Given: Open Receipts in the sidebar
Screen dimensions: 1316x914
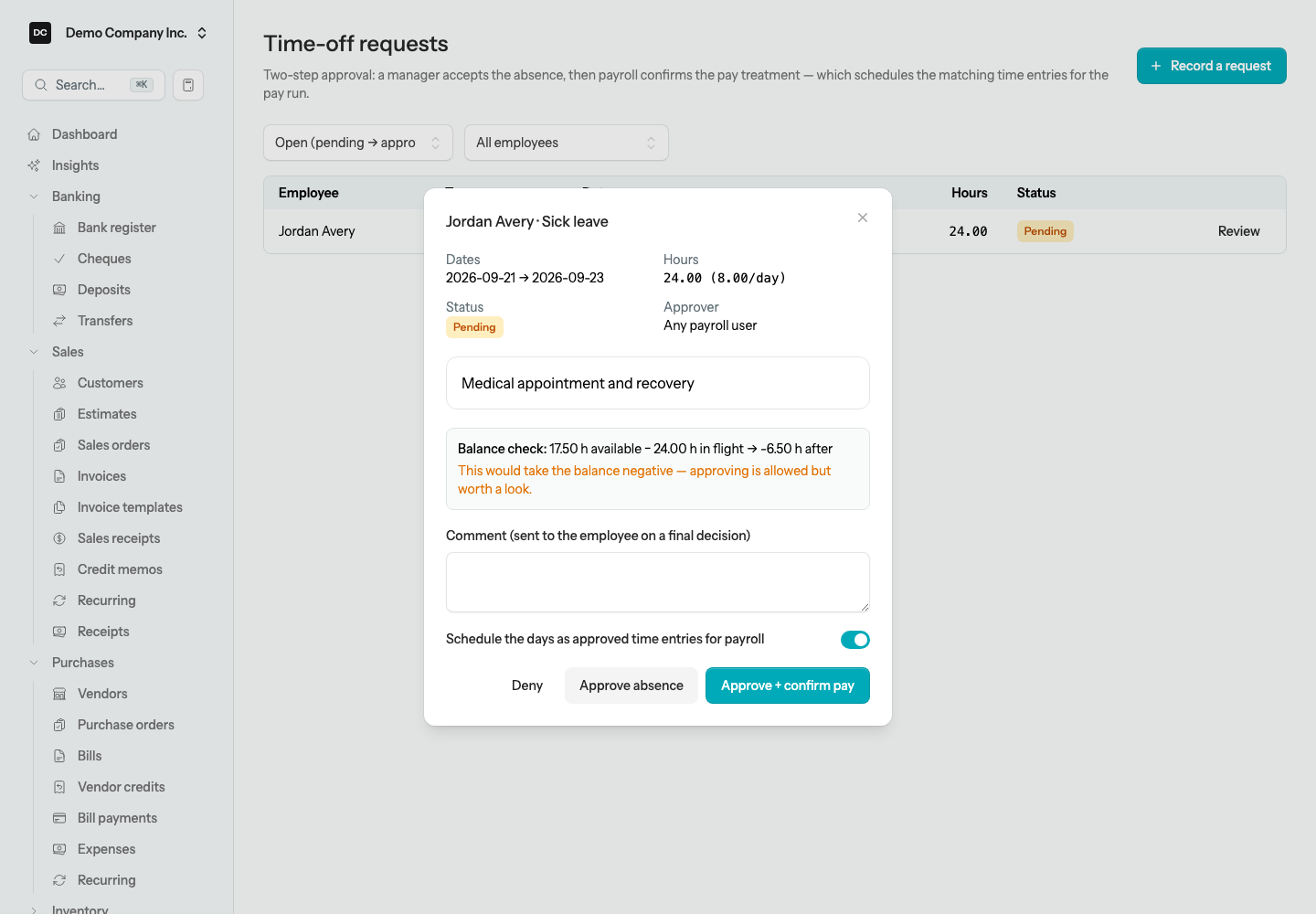Looking at the screenshot, I should click(x=103, y=632).
